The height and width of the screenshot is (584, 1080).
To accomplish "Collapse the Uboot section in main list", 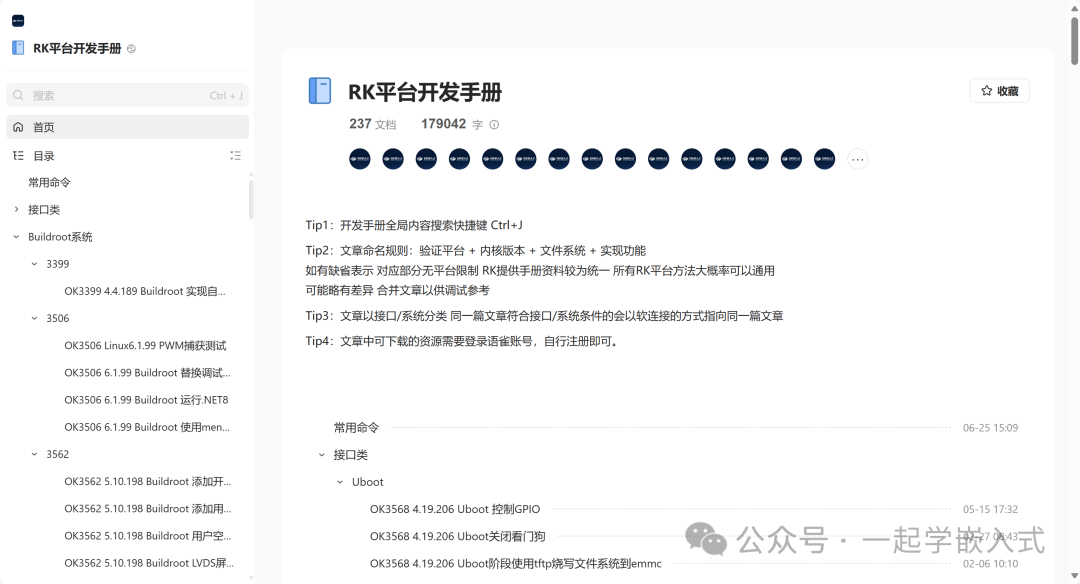I will (340, 482).
